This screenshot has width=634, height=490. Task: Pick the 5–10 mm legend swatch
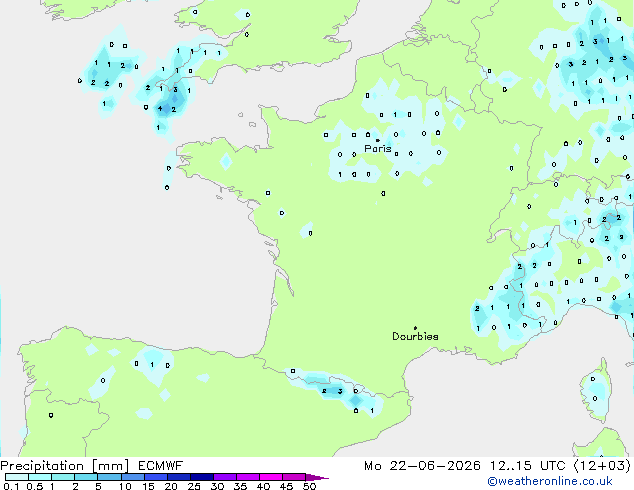109,477
